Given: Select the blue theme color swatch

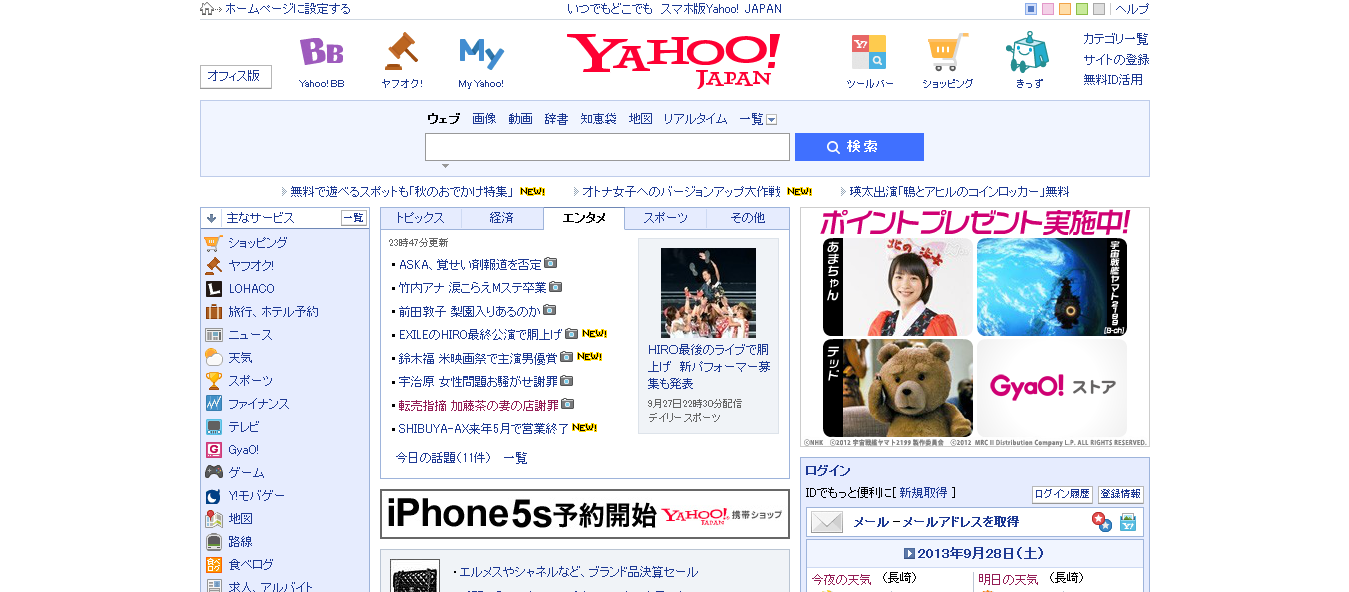Looking at the screenshot, I should (1031, 9).
